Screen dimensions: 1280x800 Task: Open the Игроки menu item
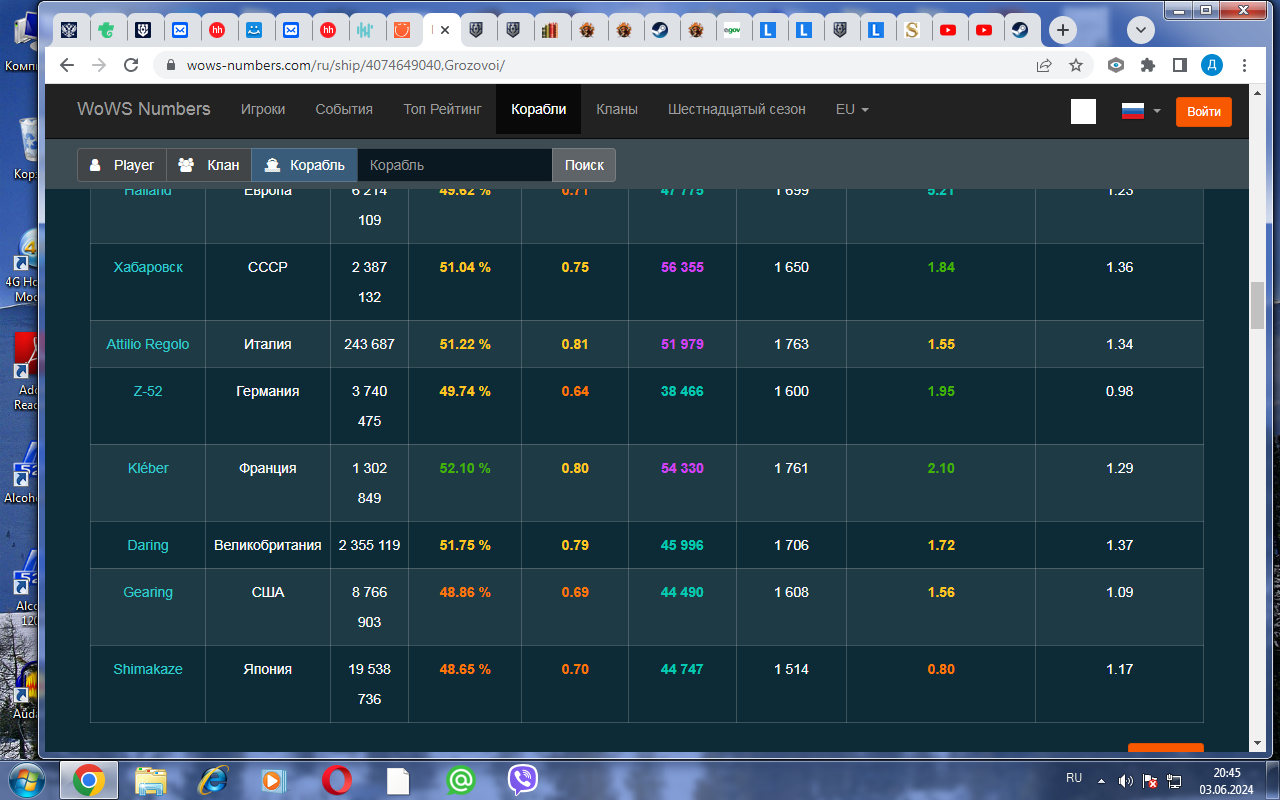[x=263, y=109]
